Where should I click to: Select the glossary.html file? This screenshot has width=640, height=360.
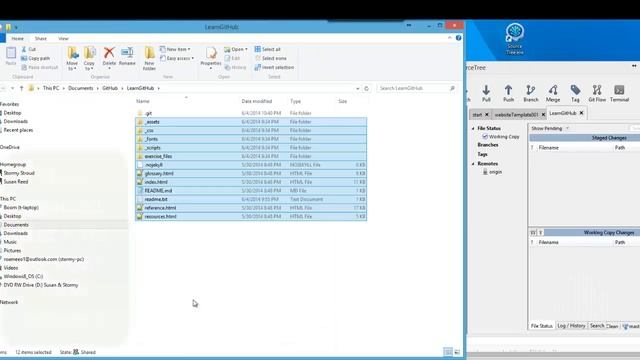[x=251, y=173]
